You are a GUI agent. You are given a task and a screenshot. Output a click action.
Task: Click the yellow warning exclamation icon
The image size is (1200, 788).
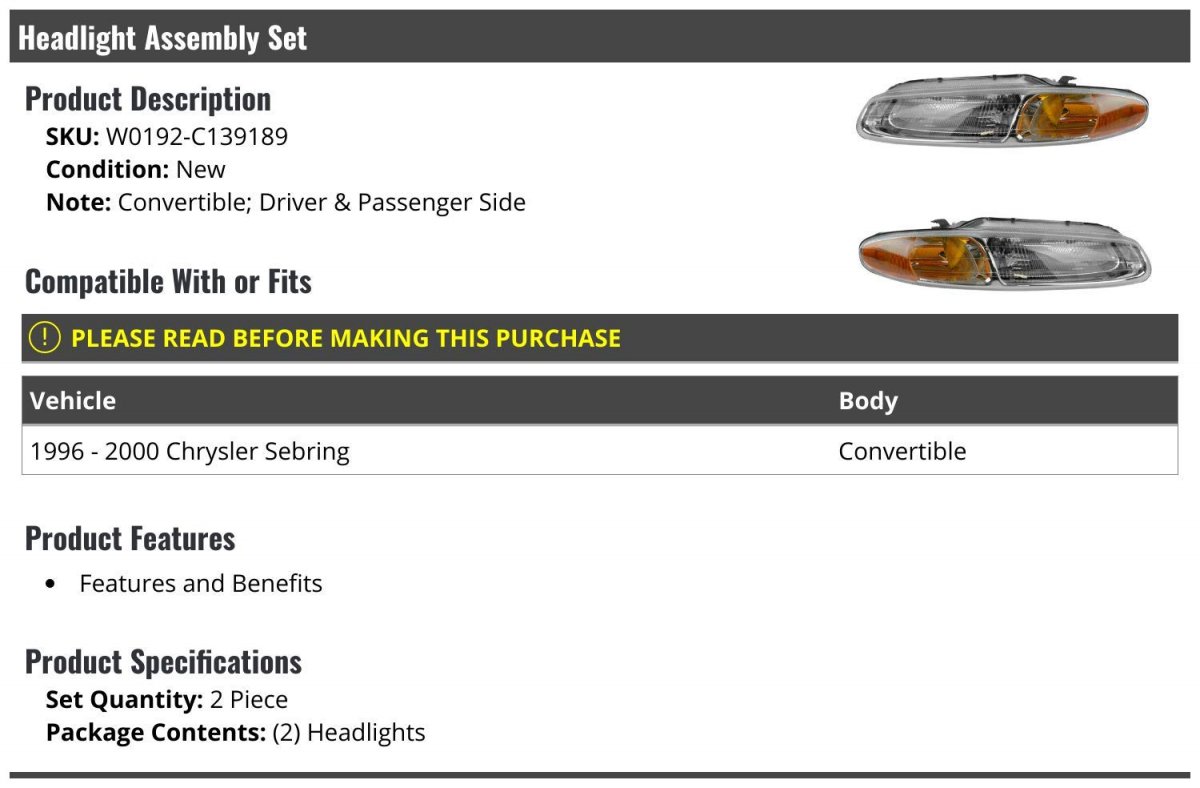pos(45,338)
